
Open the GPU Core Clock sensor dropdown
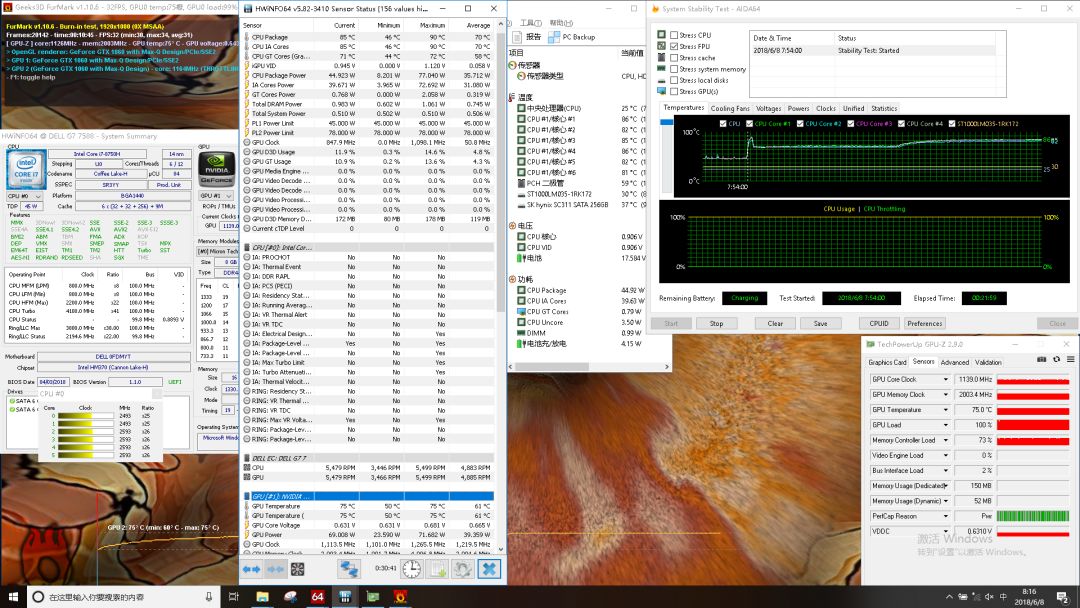point(946,380)
